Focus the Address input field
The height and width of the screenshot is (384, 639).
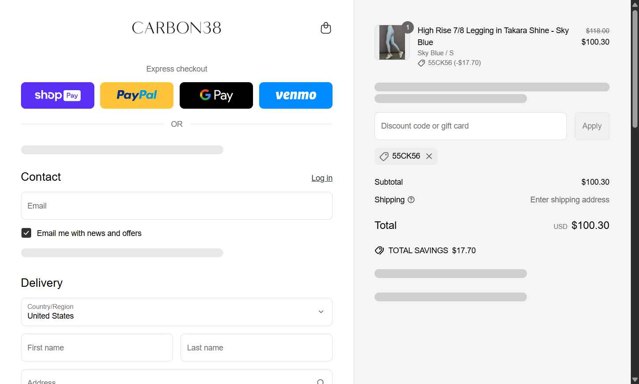click(x=176, y=377)
